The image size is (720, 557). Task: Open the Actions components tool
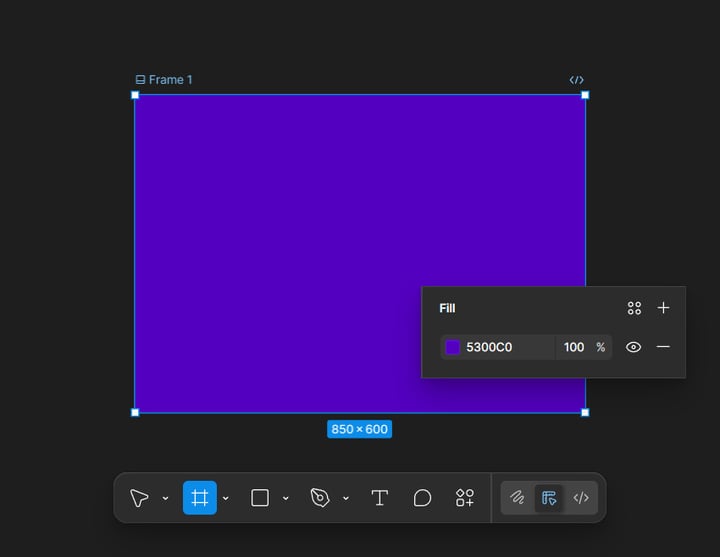(465, 498)
